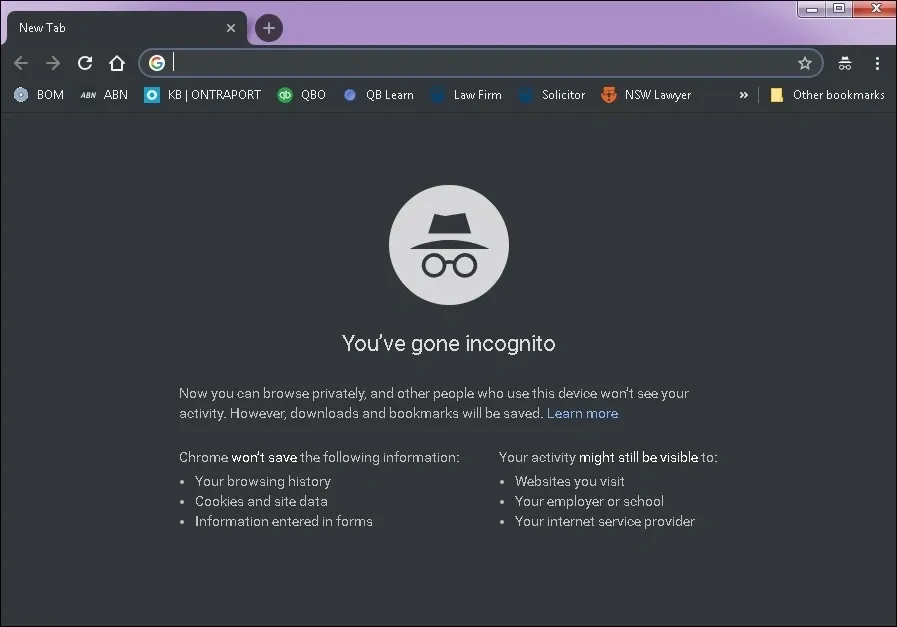Click the Learn more link
The width and height of the screenshot is (897, 627).
point(582,414)
